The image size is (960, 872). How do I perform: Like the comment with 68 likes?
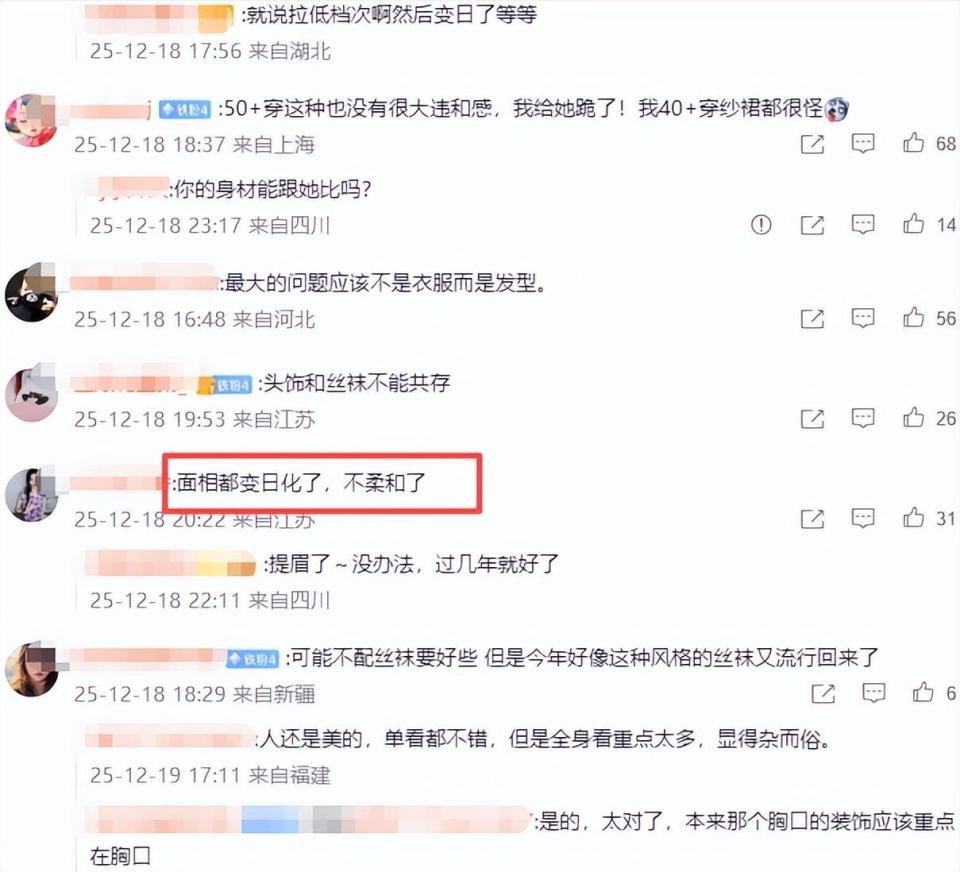tap(913, 143)
